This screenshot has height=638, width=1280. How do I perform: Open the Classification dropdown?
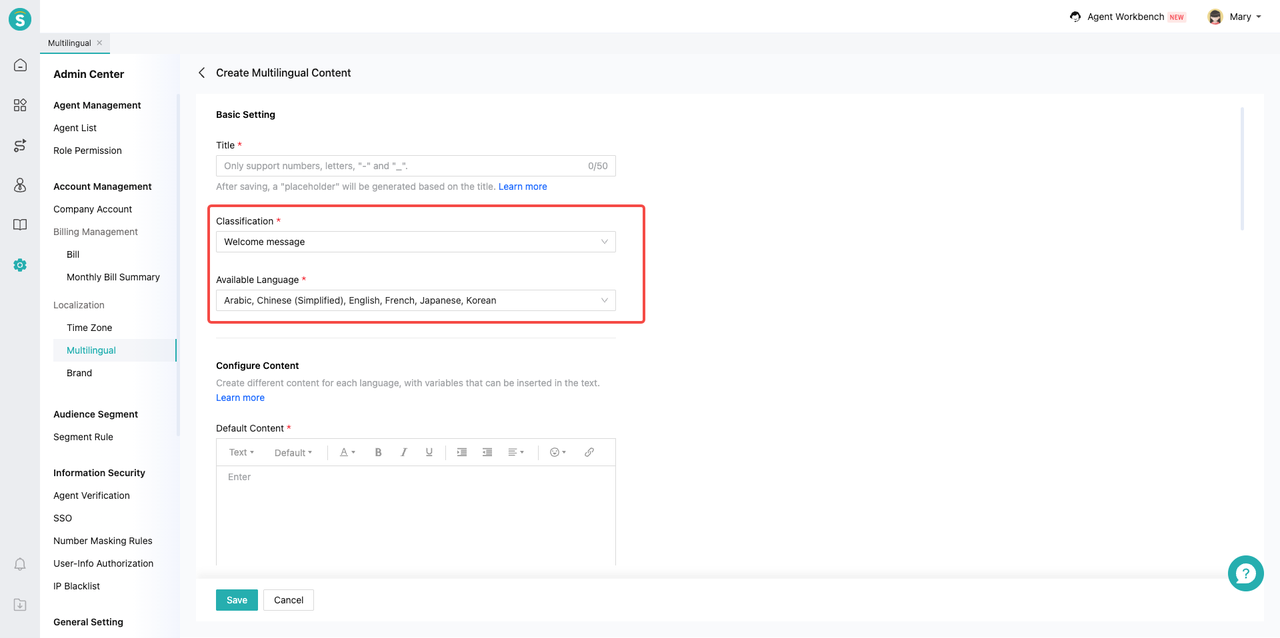tap(416, 242)
